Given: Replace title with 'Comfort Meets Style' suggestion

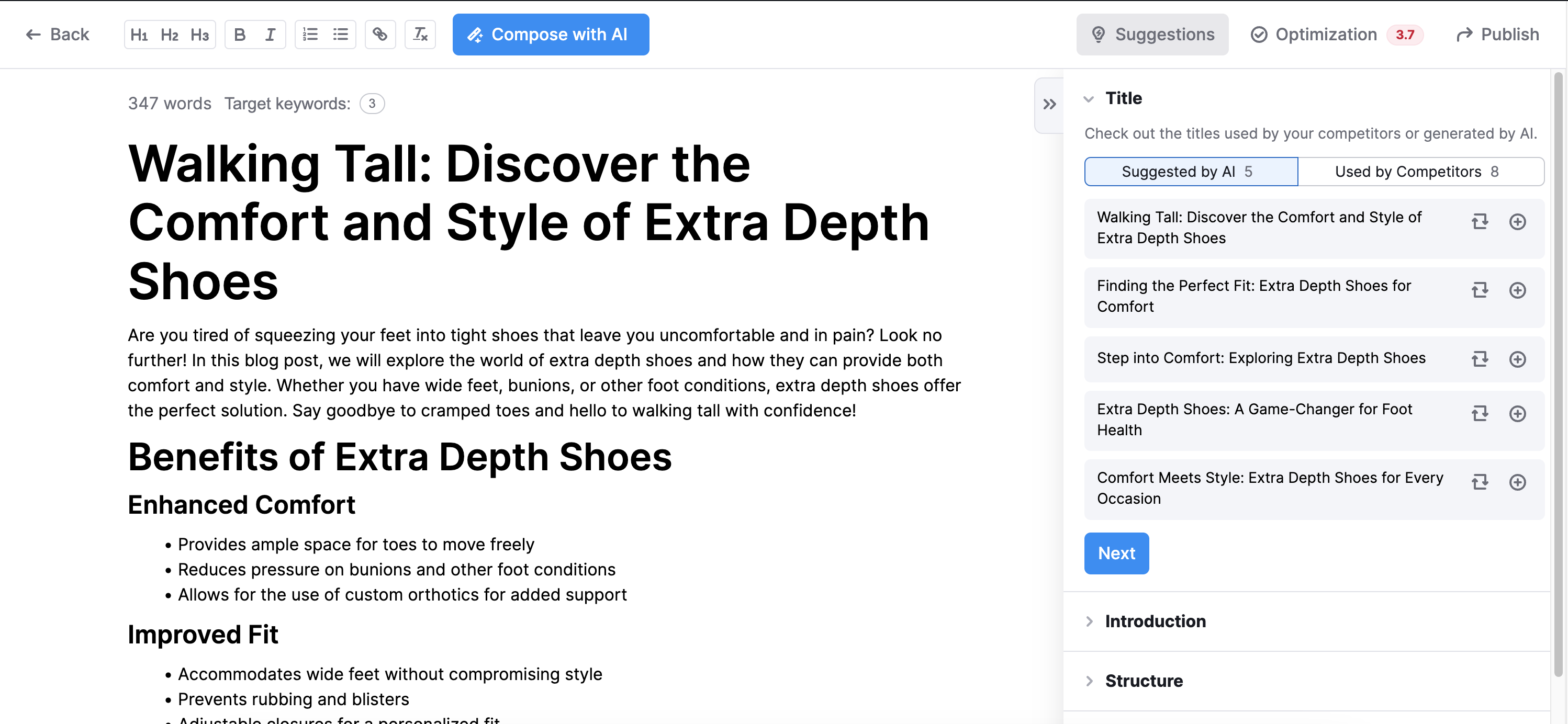Looking at the screenshot, I should 1480,482.
